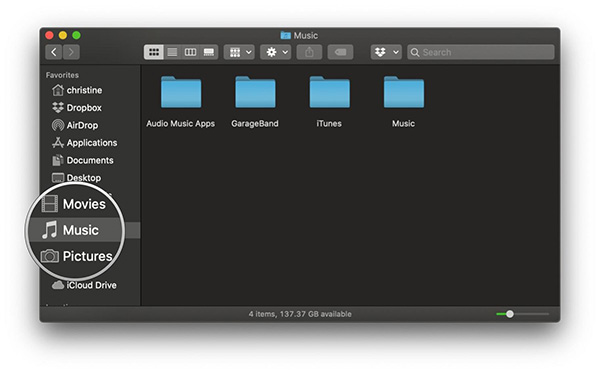Viewport: 600px width, 374px height.
Task: Switch to gallery view
Action: 209,52
